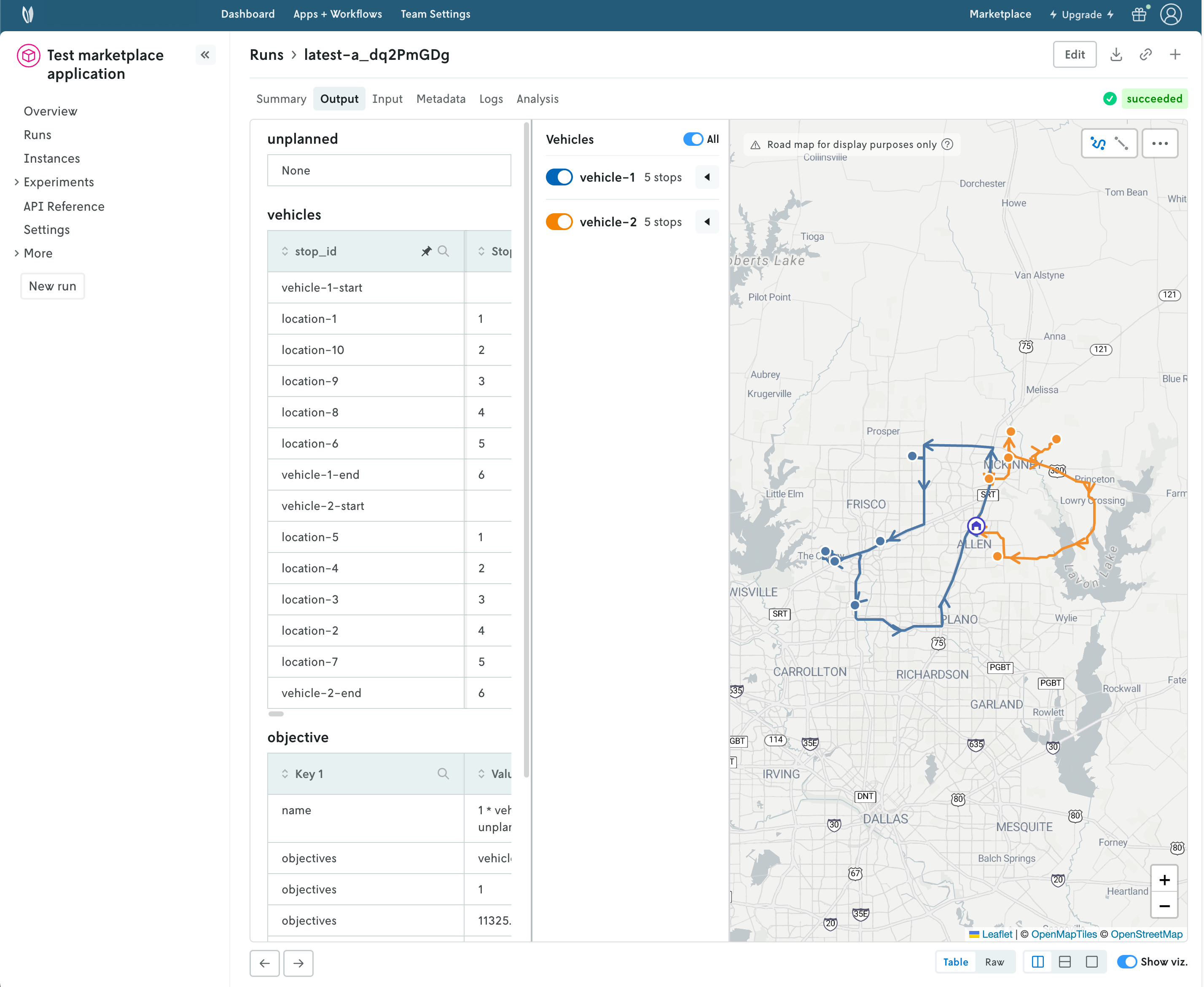The image size is (1204, 987).
Task: Disable the Show viz. switch
Action: 1127,962
